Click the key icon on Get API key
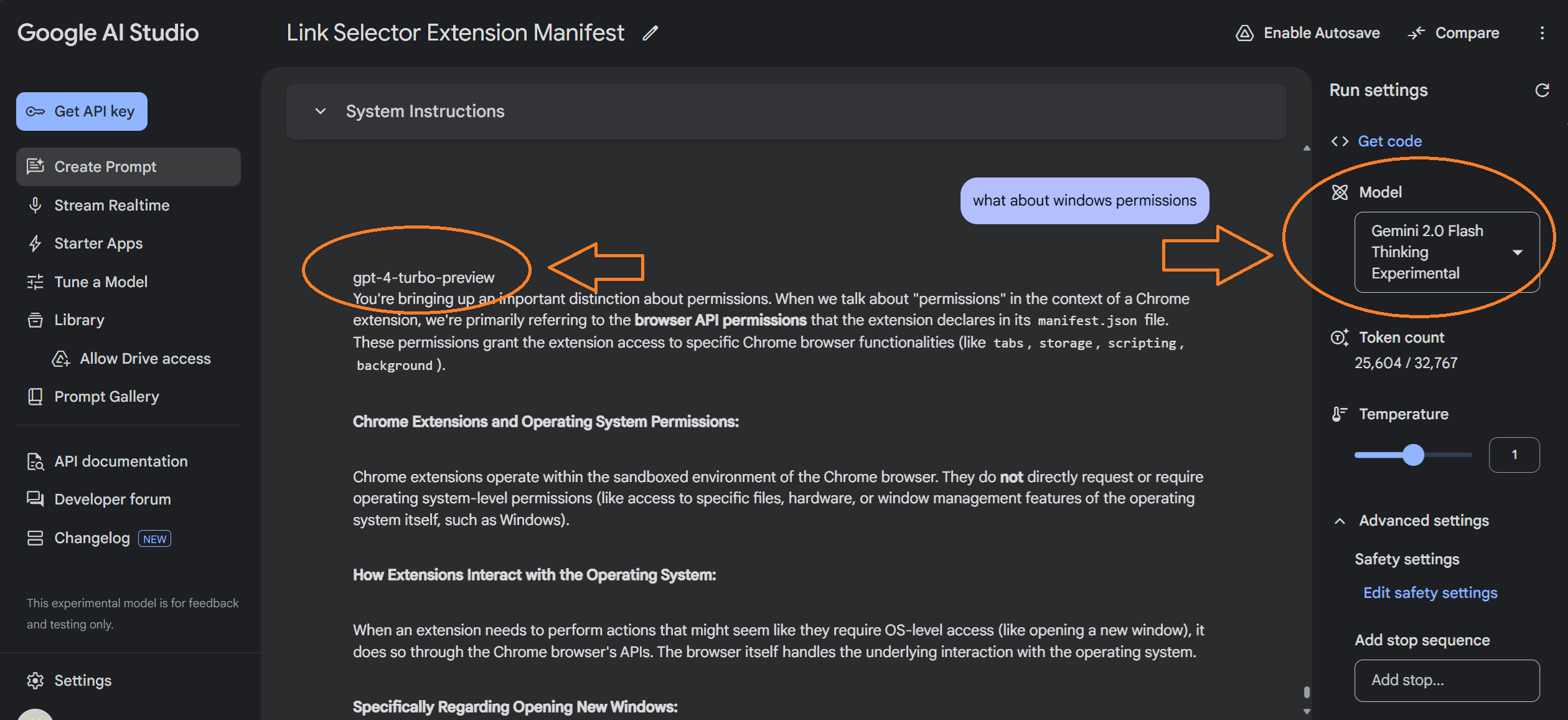Screen dimensions: 1568x720 (35, 111)
